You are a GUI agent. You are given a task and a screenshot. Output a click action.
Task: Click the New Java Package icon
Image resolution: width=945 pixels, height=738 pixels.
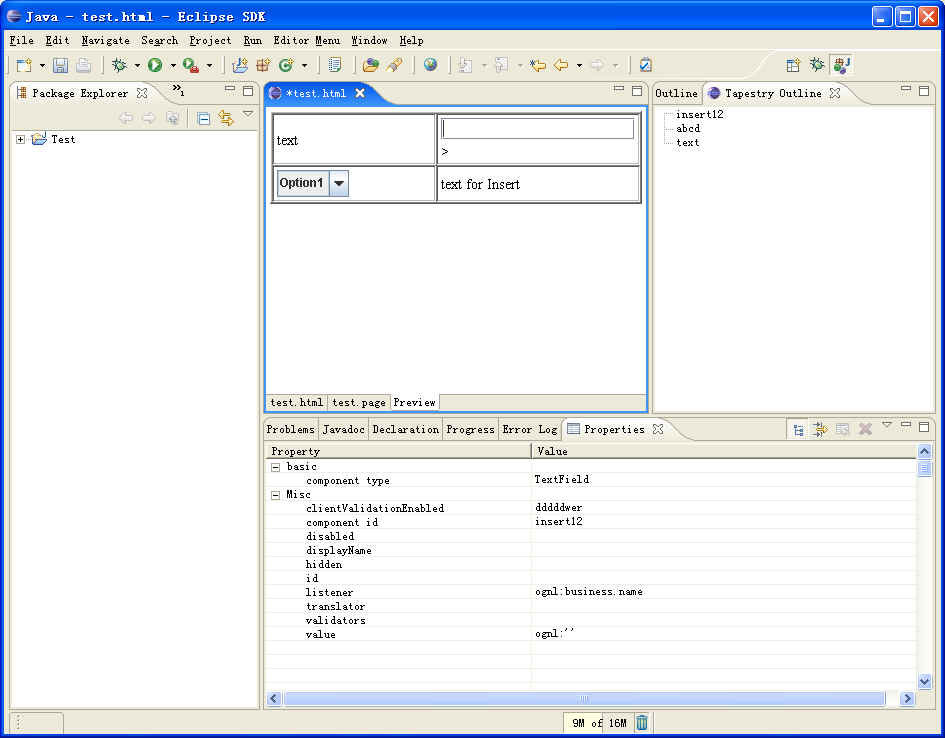click(x=263, y=65)
